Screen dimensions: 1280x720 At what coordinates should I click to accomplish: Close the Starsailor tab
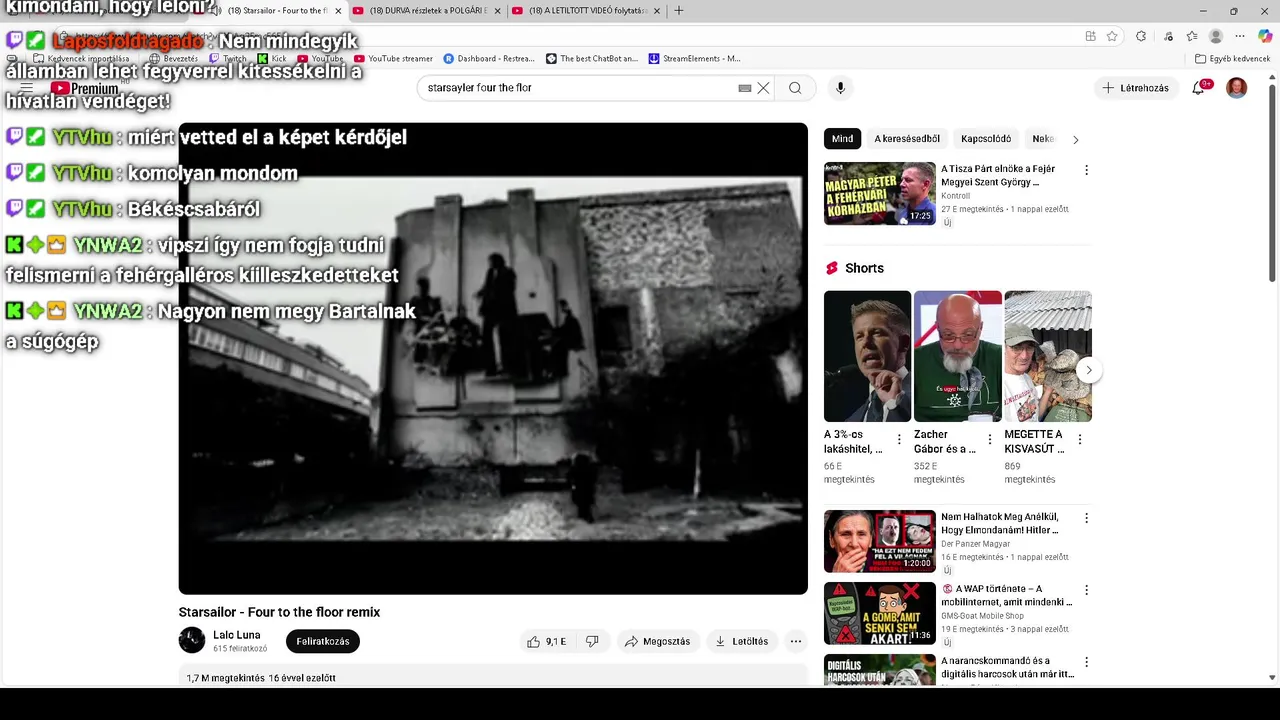(338, 11)
